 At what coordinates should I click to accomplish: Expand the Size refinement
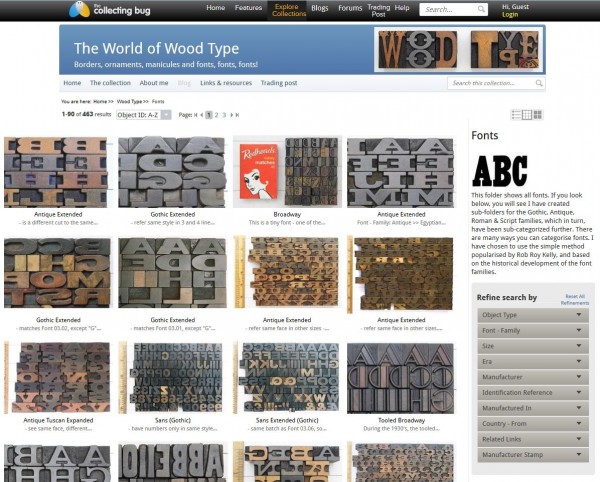click(533, 346)
